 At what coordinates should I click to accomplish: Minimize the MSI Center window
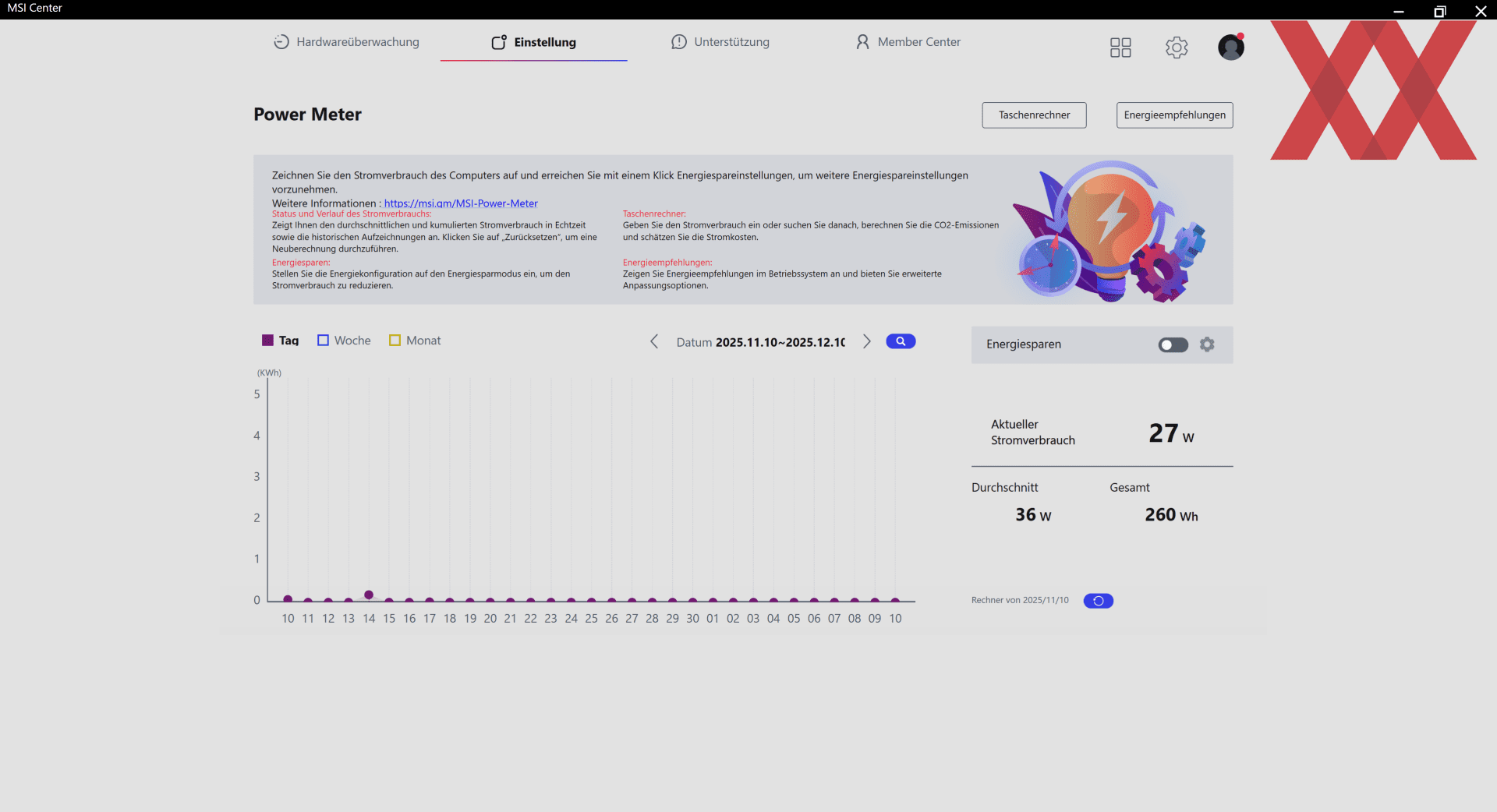tap(1399, 11)
